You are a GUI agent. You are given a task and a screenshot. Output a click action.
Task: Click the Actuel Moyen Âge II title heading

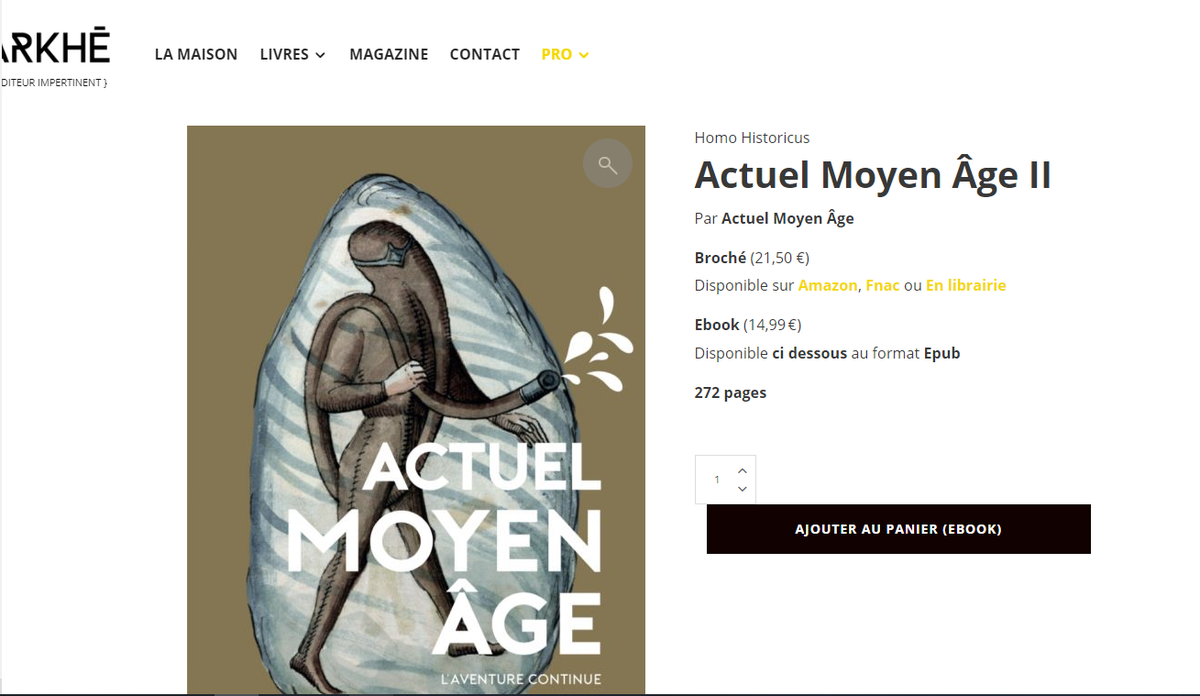coord(873,175)
